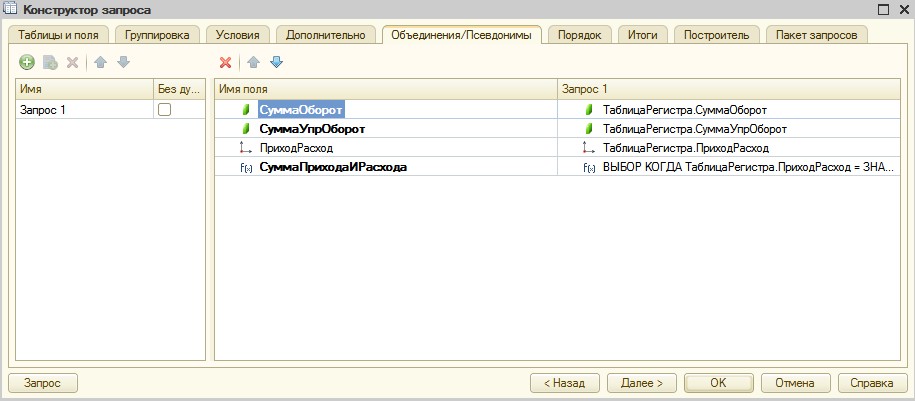This screenshot has width=915, height=401.
Task: Click the Запрос 1 column header
Action: pyautogui.click(x=729, y=89)
